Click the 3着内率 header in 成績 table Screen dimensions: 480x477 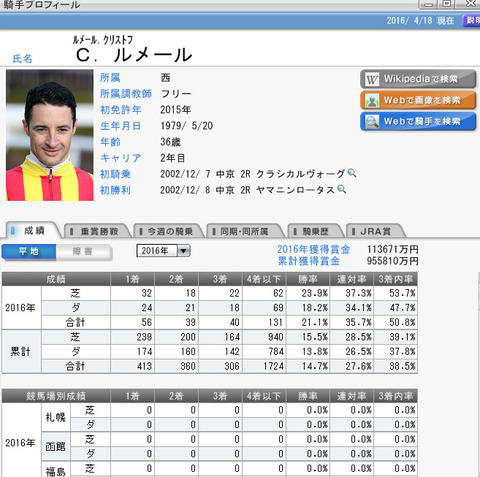(x=395, y=279)
